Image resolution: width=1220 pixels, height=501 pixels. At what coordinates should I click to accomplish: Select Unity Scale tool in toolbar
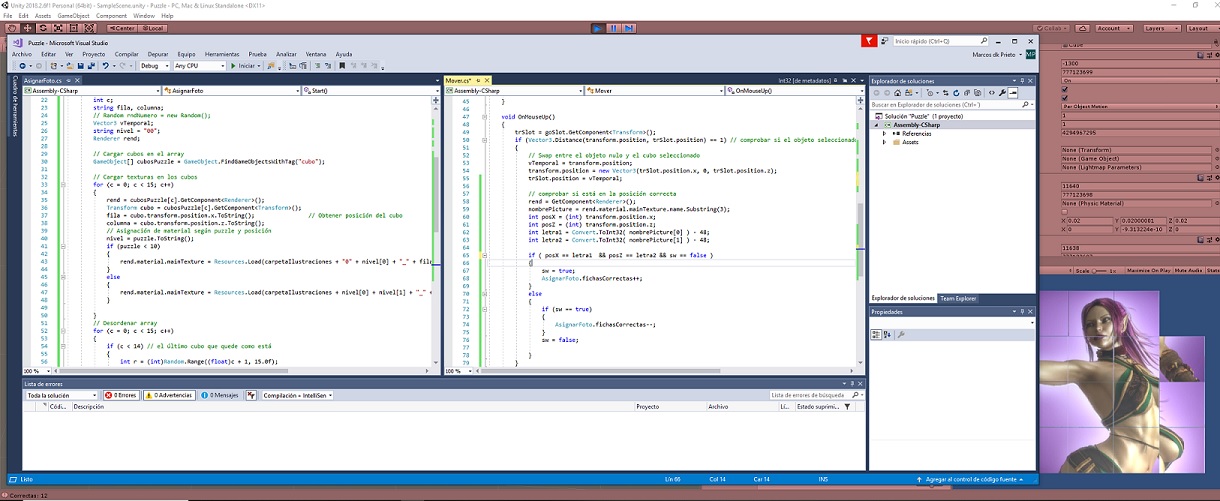point(58,28)
